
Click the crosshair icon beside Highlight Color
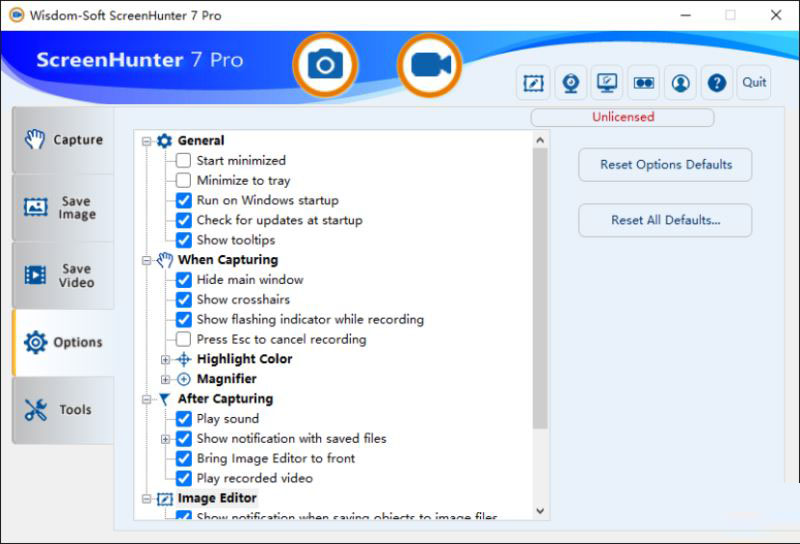[184, 359]
